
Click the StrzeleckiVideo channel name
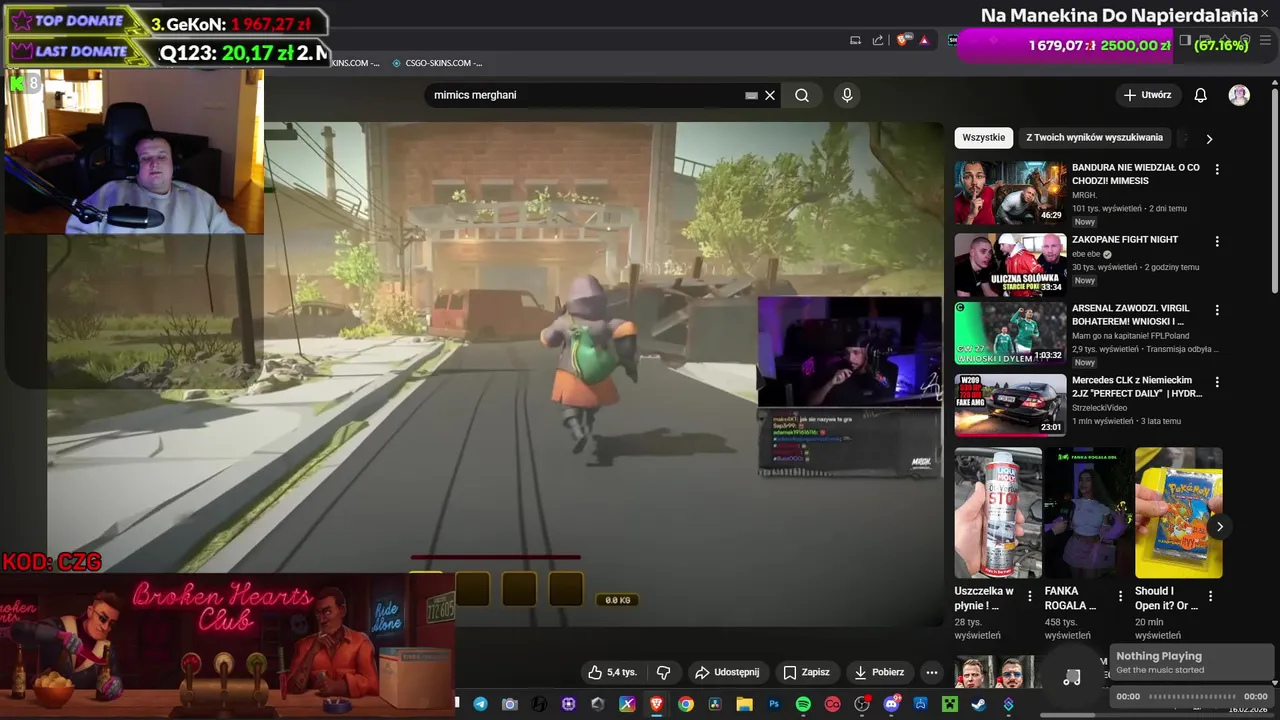click(1099, 408)
